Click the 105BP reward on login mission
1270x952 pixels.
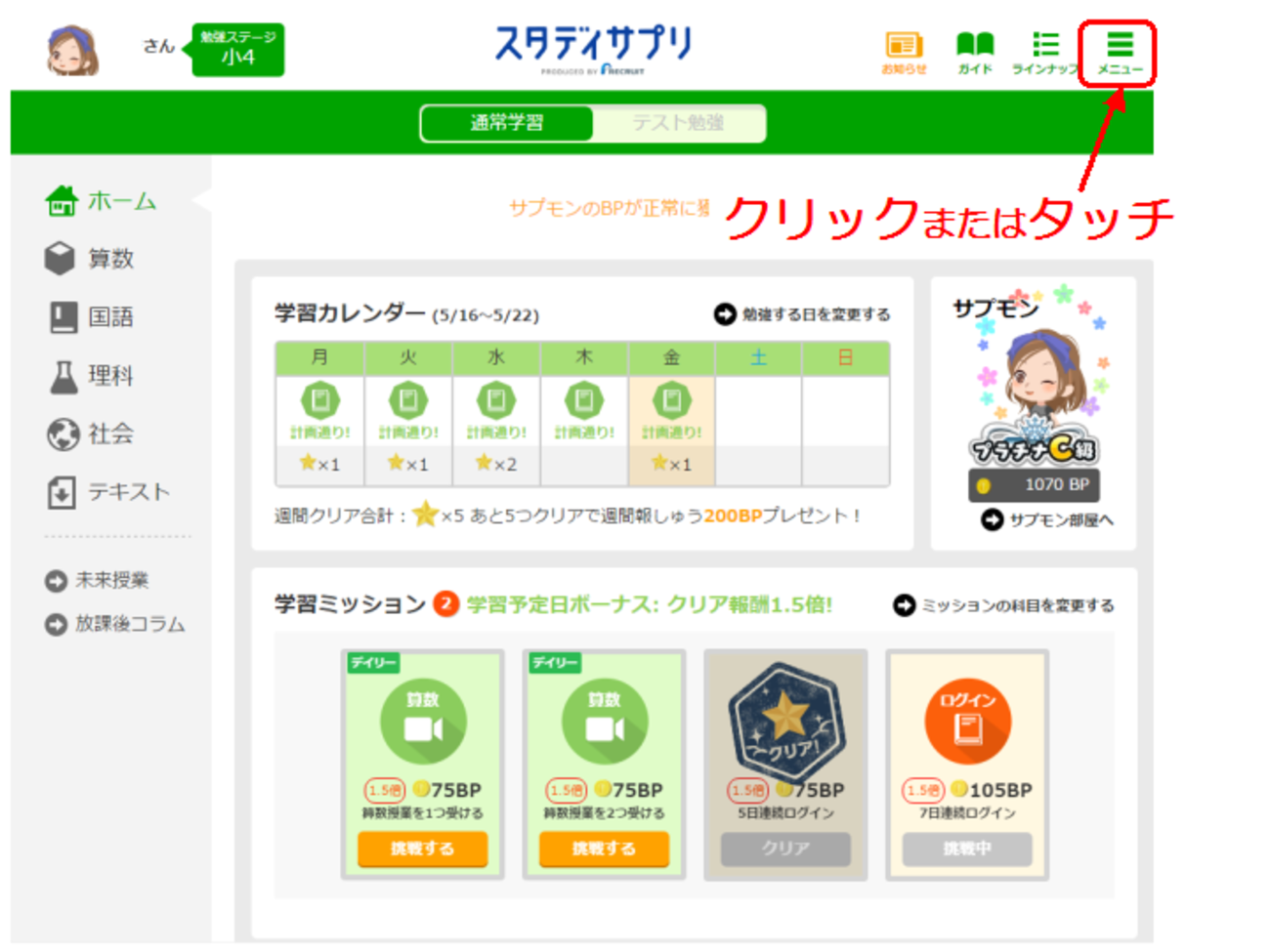(991, 790)
